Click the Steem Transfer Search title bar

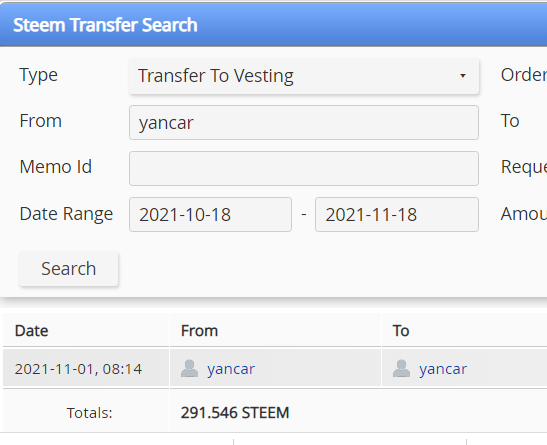click(x=274, y=24)
